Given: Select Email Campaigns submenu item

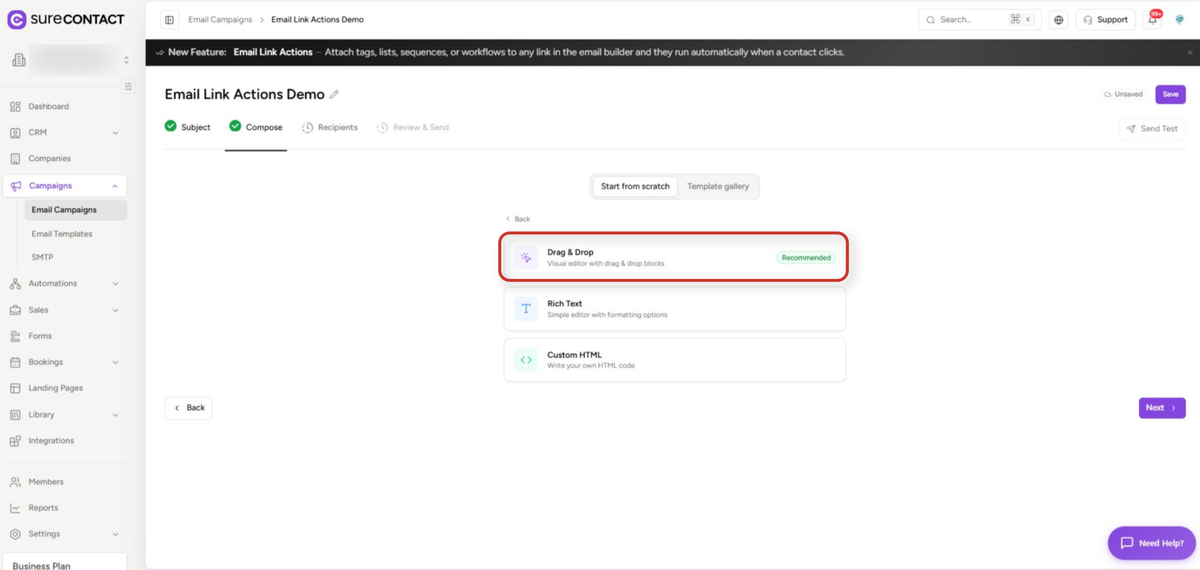Looking at the screenshot, I should [75, 210].
